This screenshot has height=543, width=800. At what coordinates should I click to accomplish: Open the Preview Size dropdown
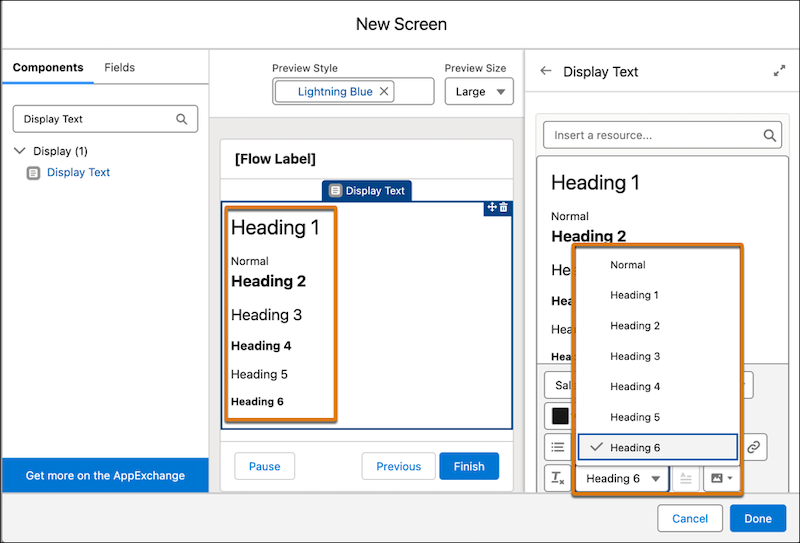tap(478, 92)
